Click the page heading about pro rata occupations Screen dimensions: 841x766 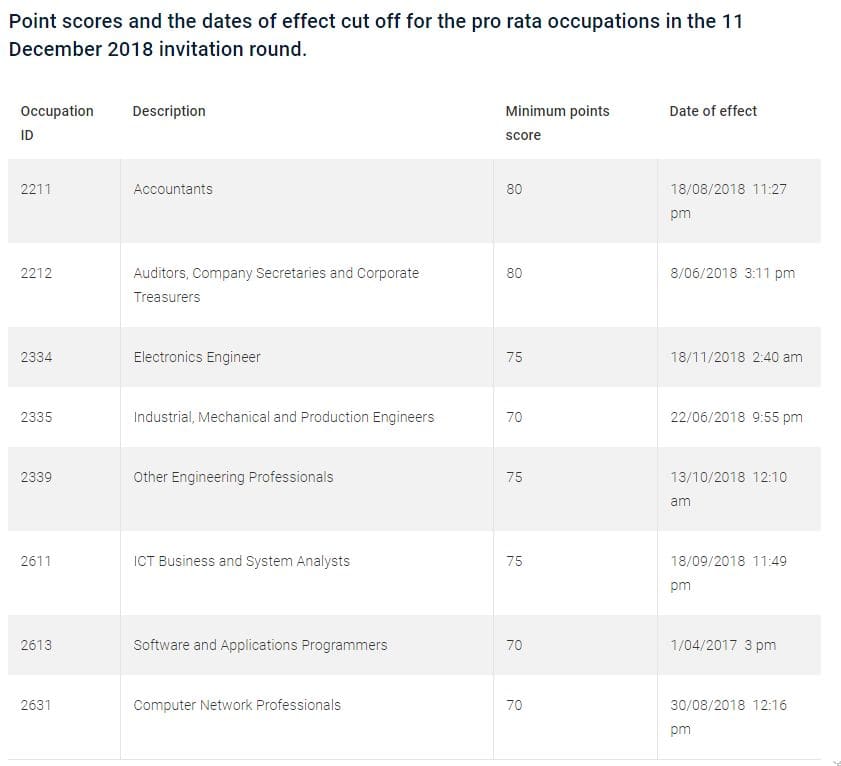click(x=375, y=35)
